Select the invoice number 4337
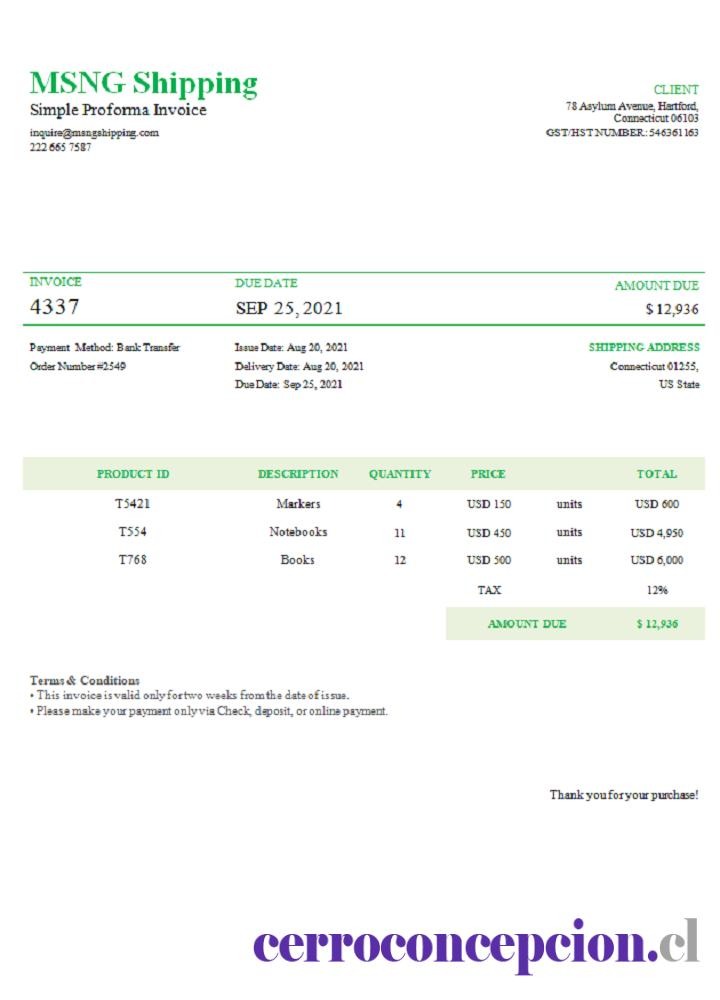This screenshot has height=1000, width=720. [55, 307]
